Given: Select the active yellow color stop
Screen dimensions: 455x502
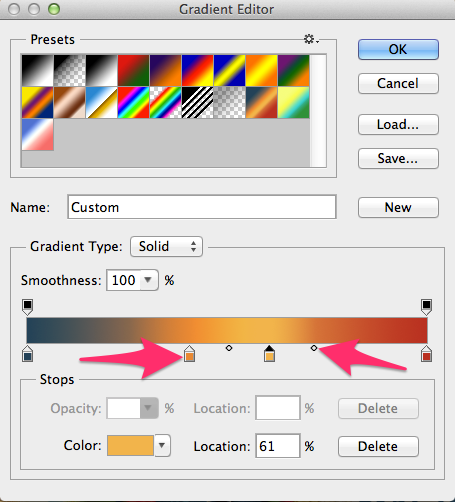Looking at the screenshot, I should click(269, 354).
